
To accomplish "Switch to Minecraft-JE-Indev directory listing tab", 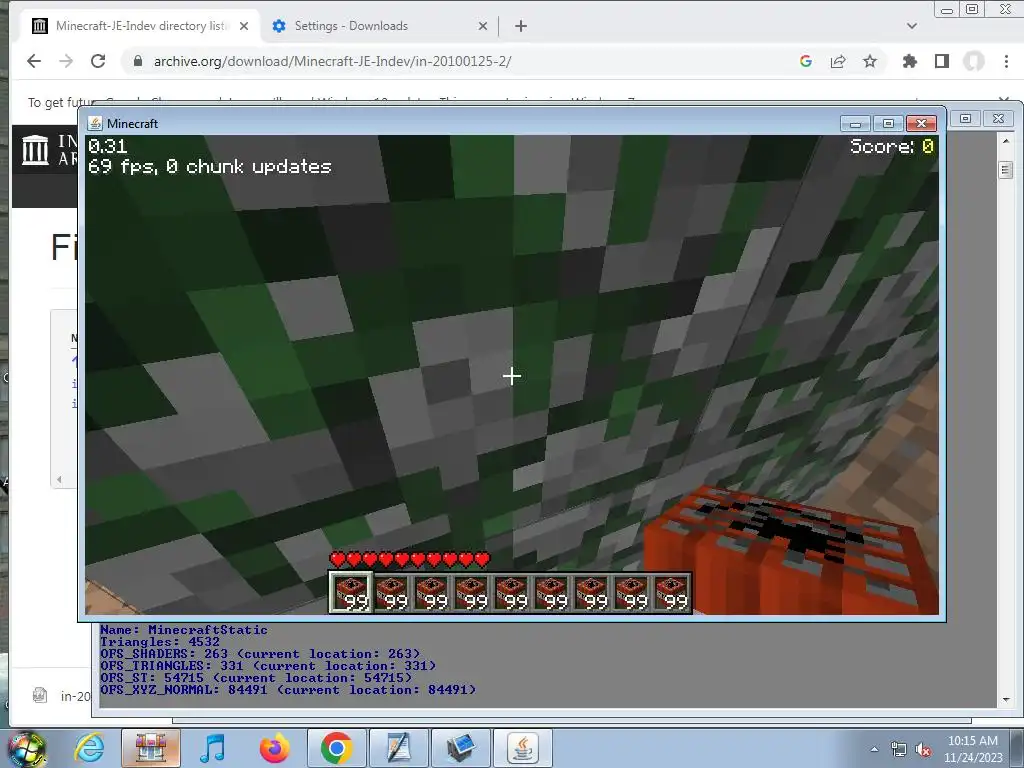I will point(140,26).
